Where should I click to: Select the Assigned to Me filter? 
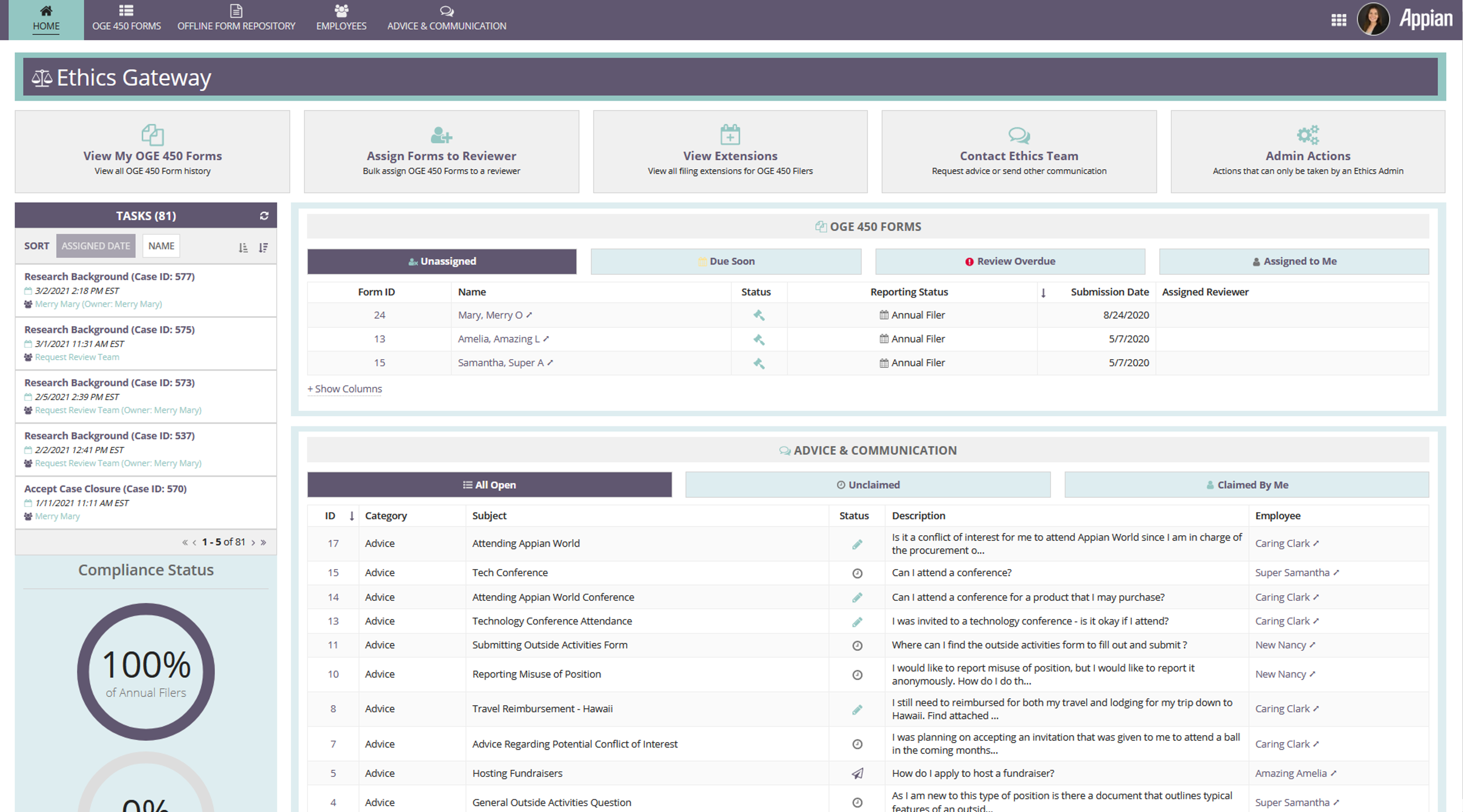(1294, 261)
